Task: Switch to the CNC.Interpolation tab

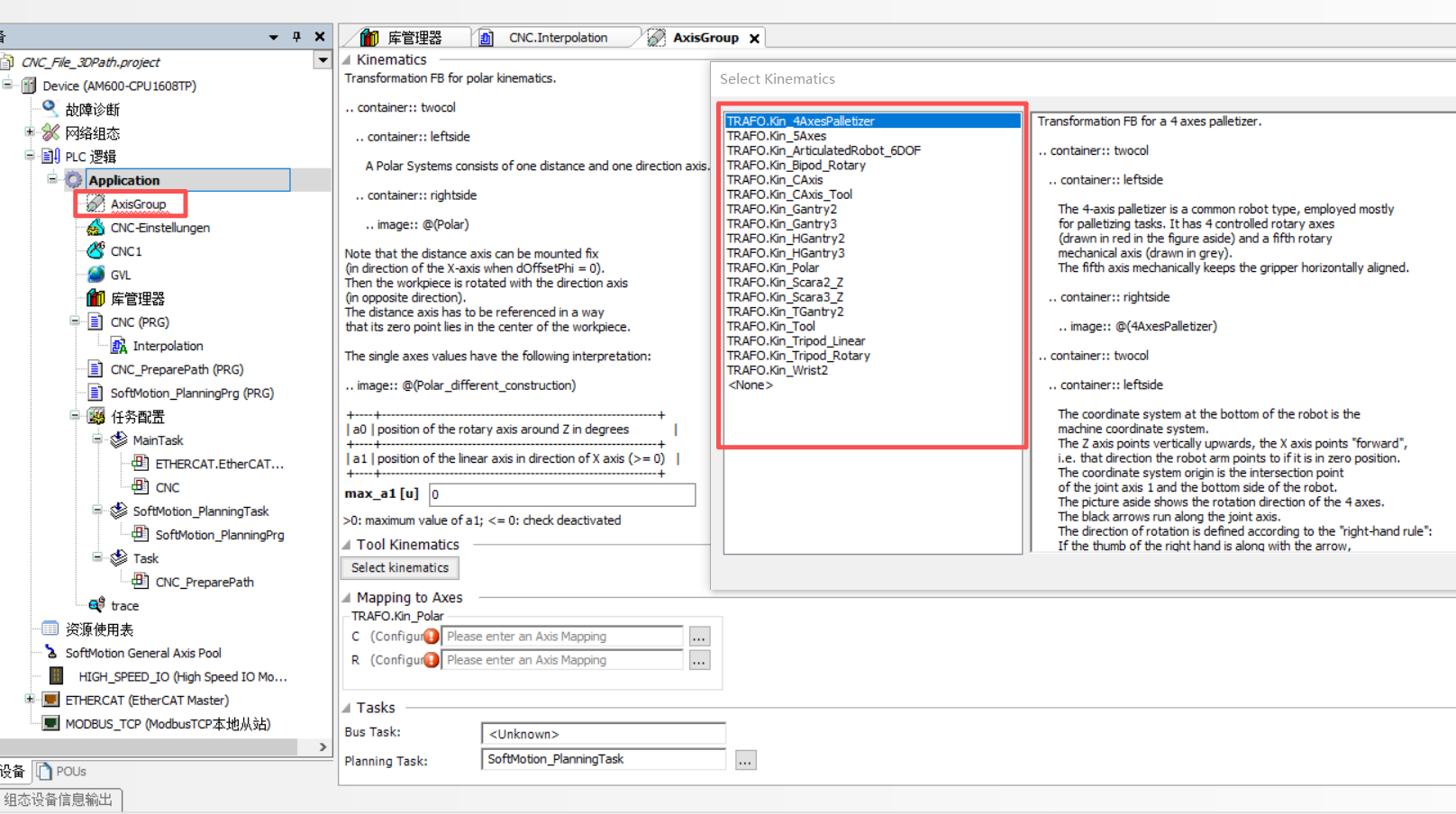Action: click(x=557, y=38)
